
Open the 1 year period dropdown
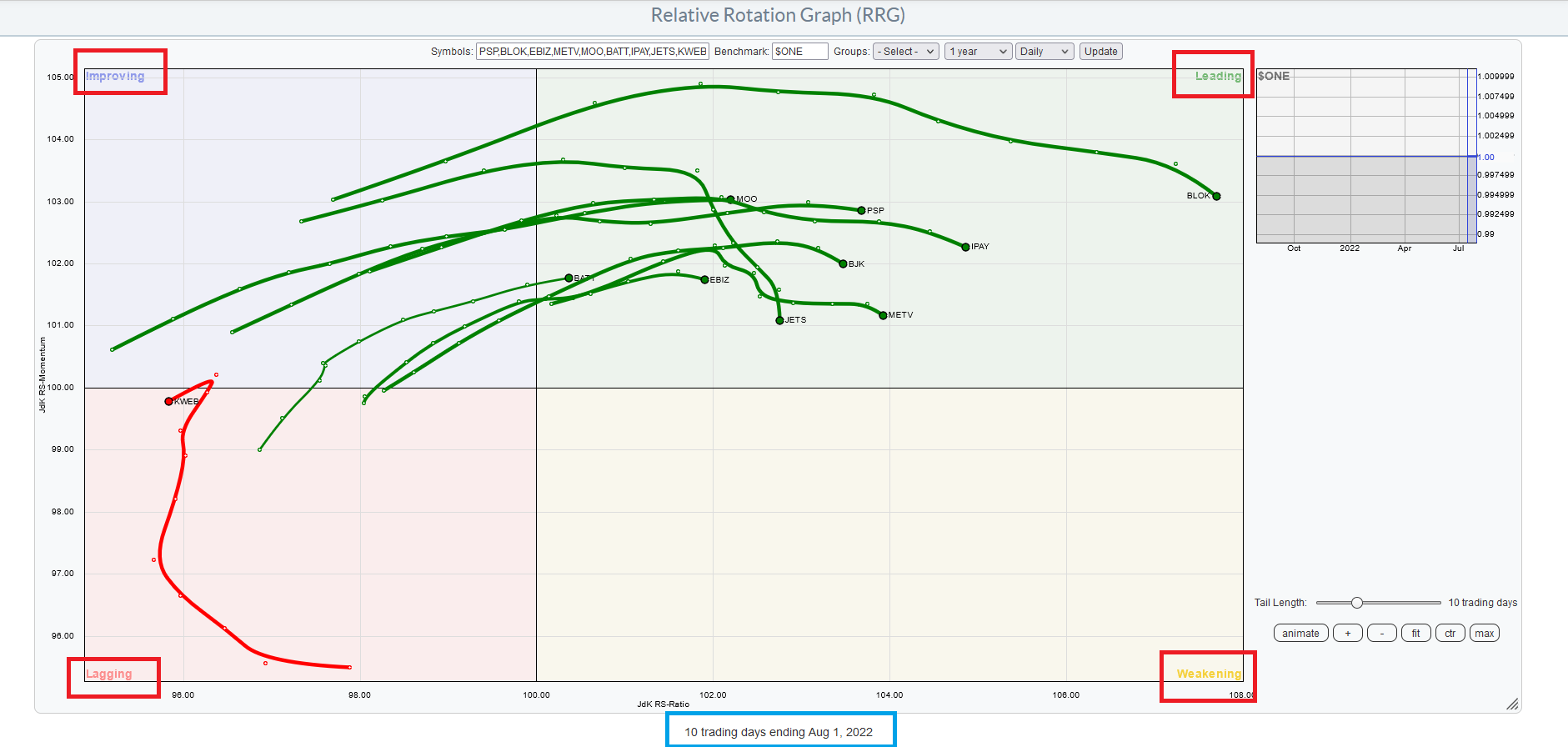point(979,52)
